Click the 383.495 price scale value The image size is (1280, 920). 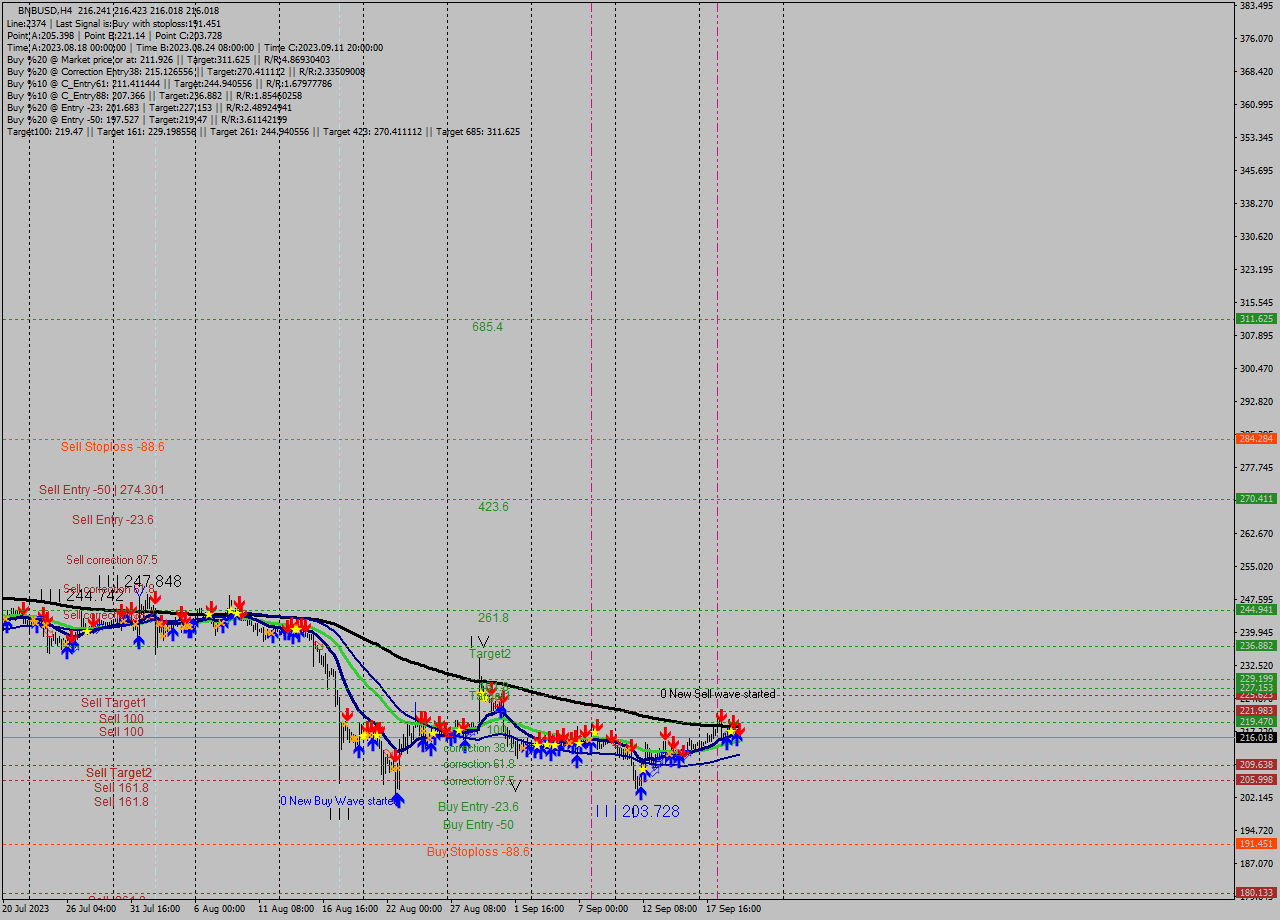tap(1255, 6)
